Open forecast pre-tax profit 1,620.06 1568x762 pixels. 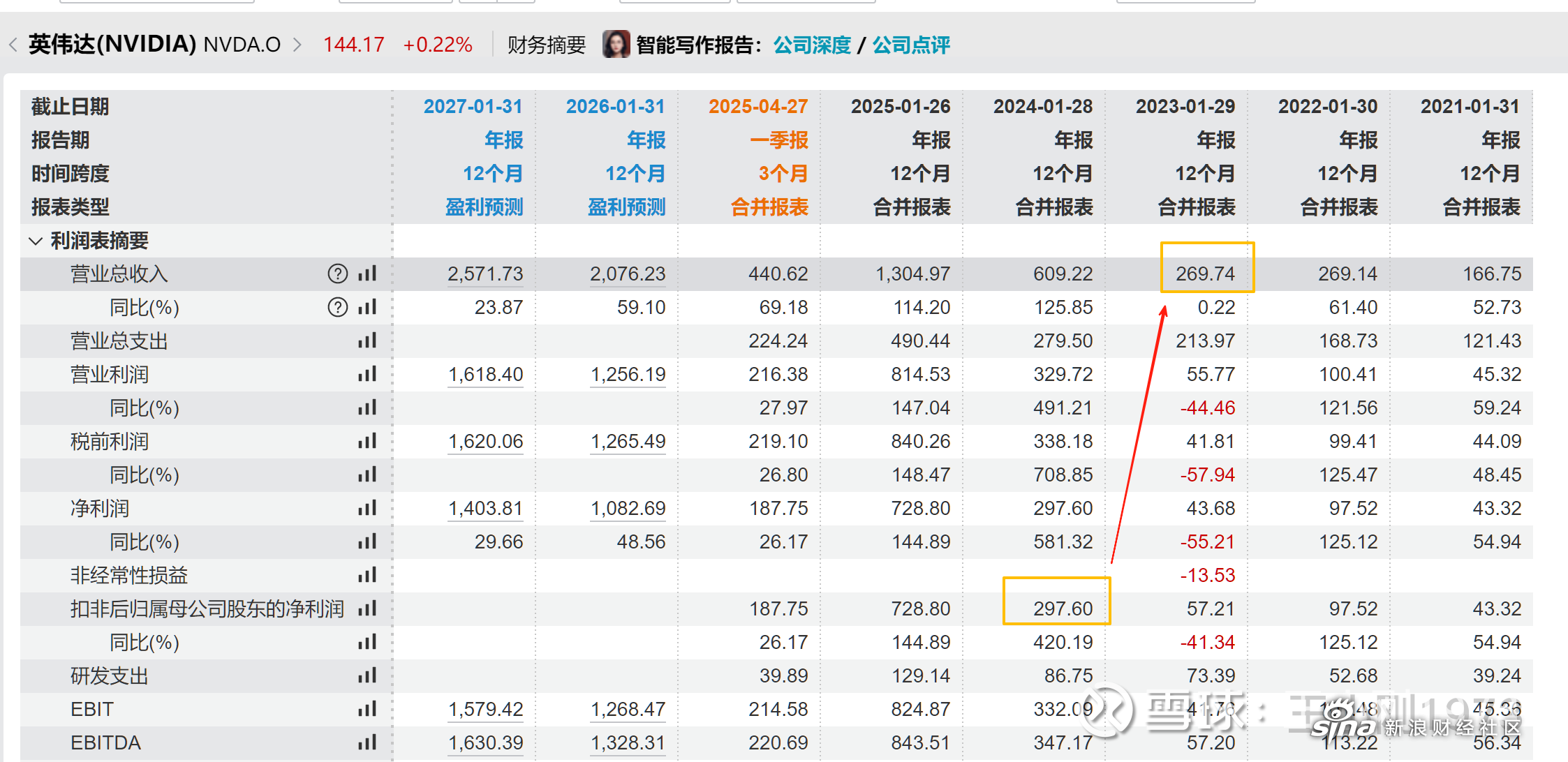point(485,441)
